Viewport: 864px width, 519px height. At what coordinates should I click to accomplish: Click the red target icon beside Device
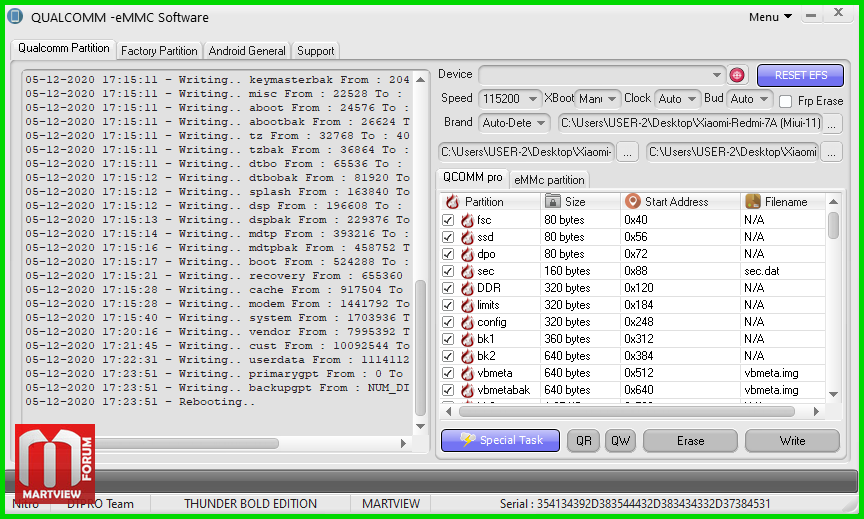(x=737, y=75)
